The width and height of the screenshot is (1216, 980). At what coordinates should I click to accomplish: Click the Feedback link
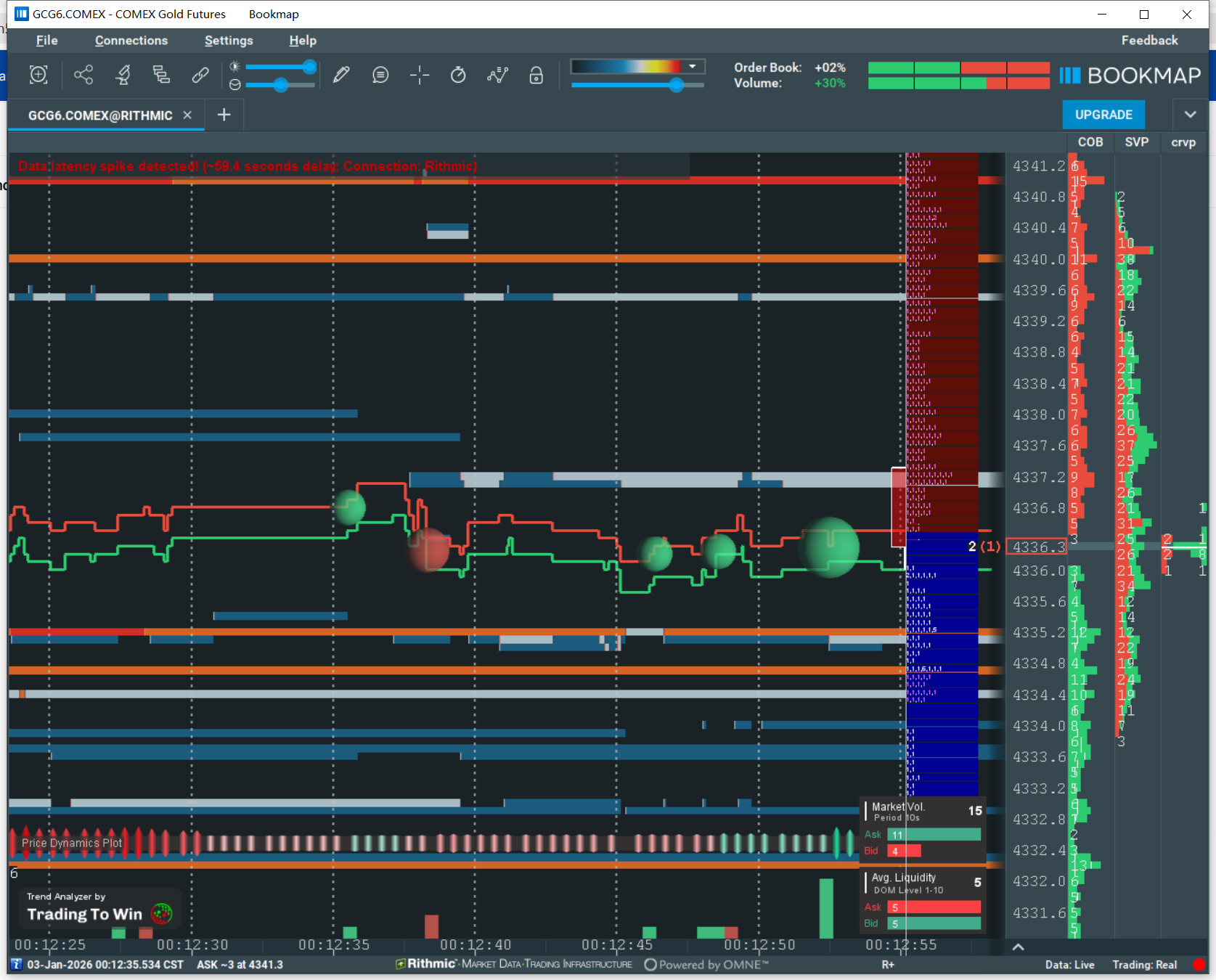1149,41
